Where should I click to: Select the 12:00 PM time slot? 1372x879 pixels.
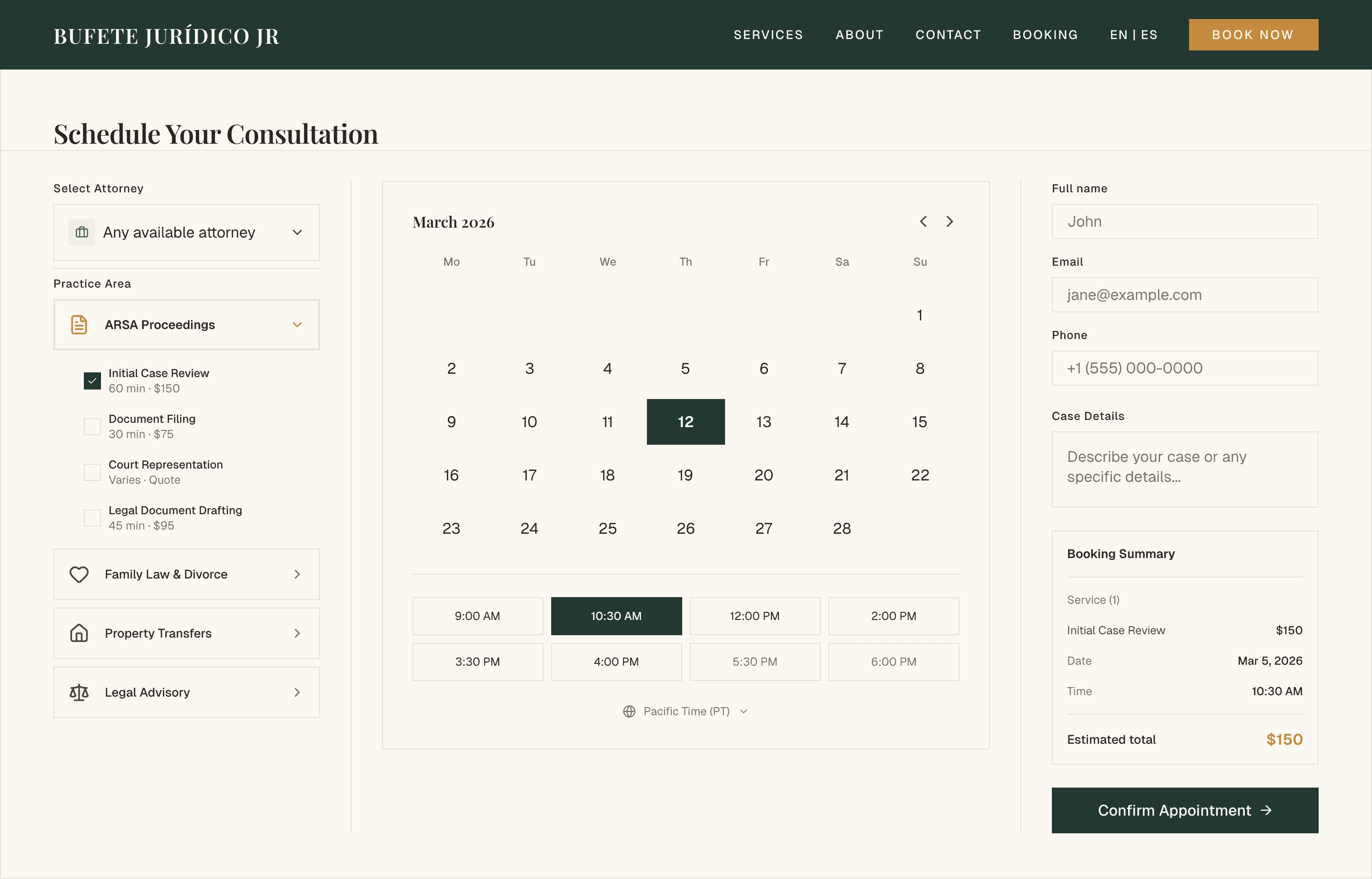(755, 616)
